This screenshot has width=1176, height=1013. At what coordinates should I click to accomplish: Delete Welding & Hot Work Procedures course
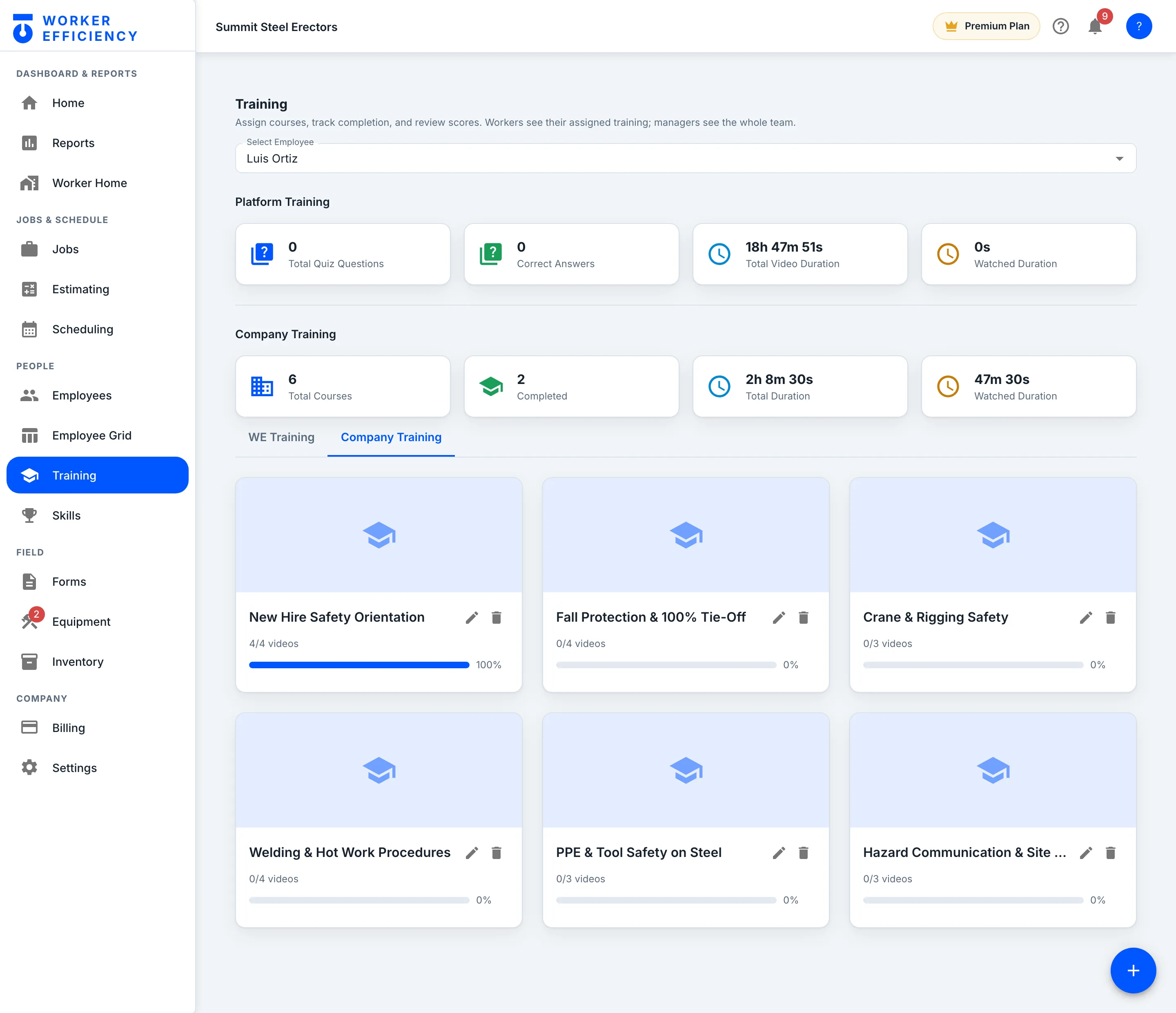tap(497, 852)
